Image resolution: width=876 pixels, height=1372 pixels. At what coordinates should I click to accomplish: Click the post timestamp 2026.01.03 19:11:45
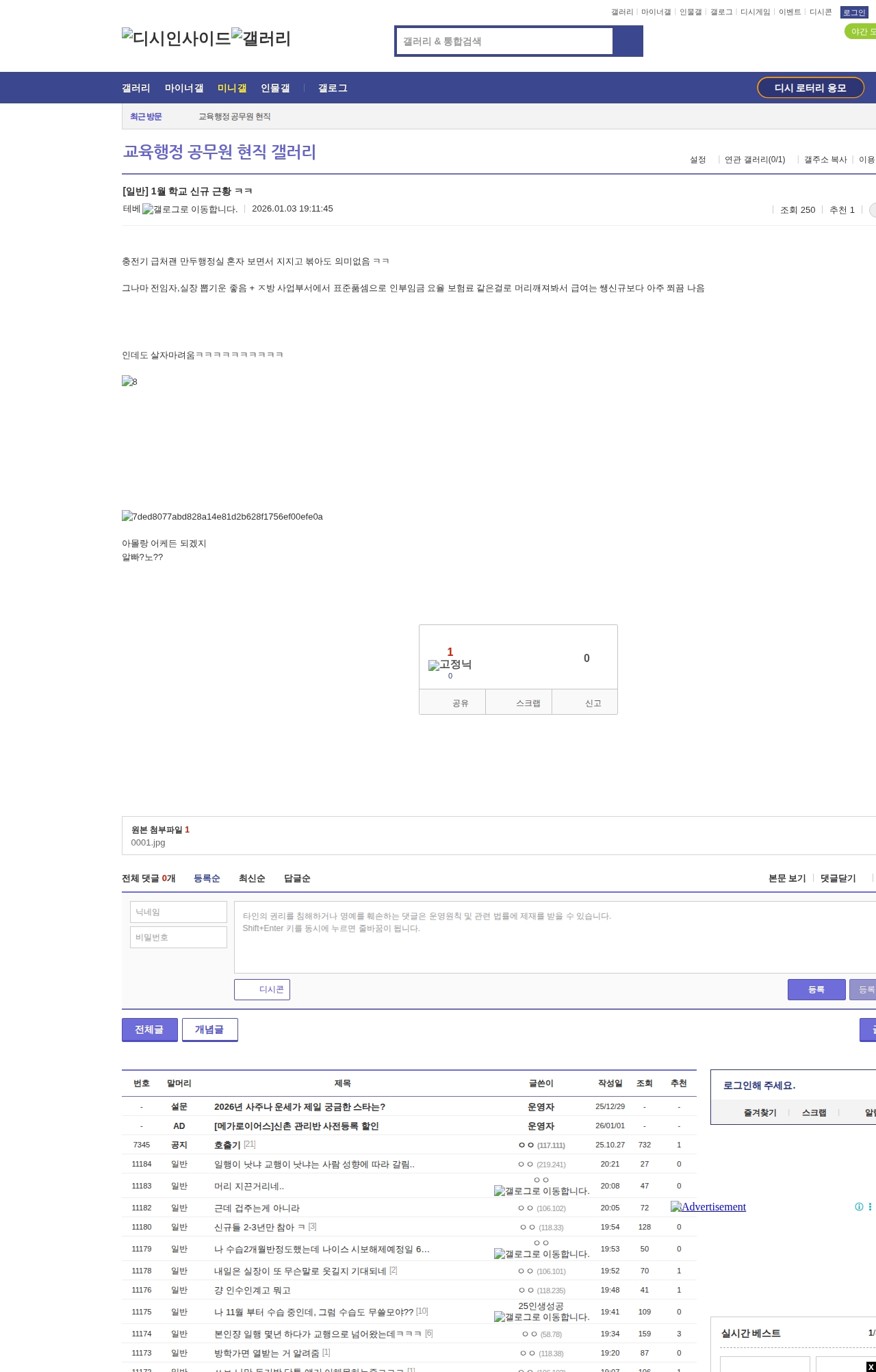click(x=292, y=209)
